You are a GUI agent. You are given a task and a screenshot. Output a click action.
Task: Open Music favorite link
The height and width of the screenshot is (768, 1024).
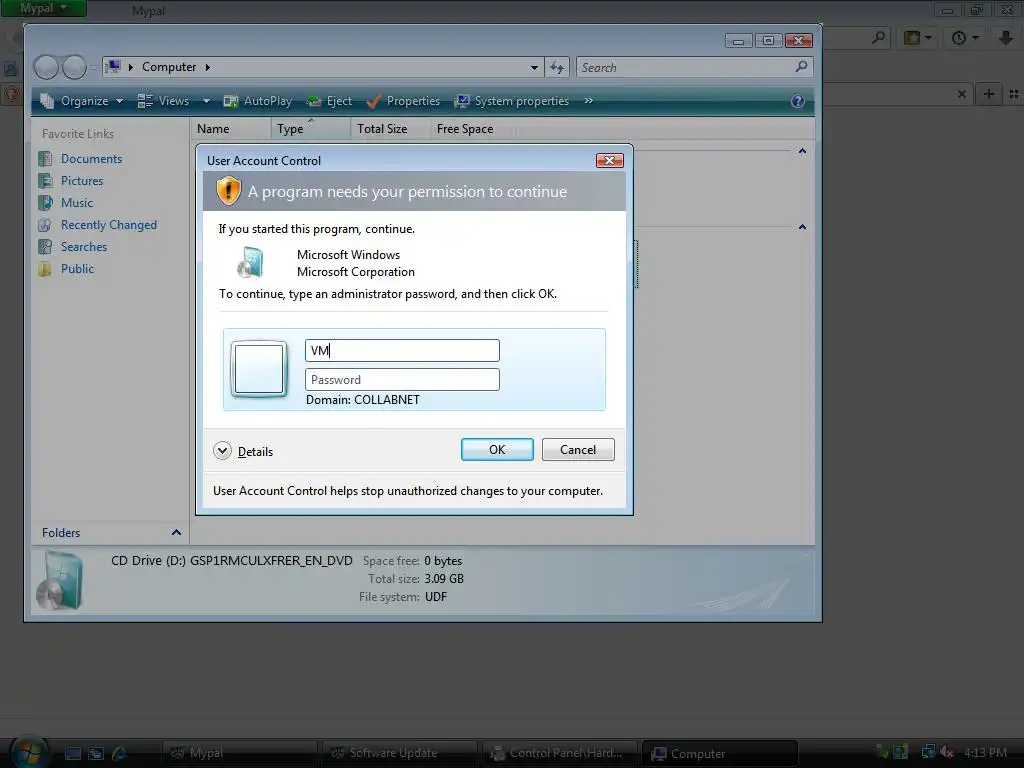click(76, 203)
